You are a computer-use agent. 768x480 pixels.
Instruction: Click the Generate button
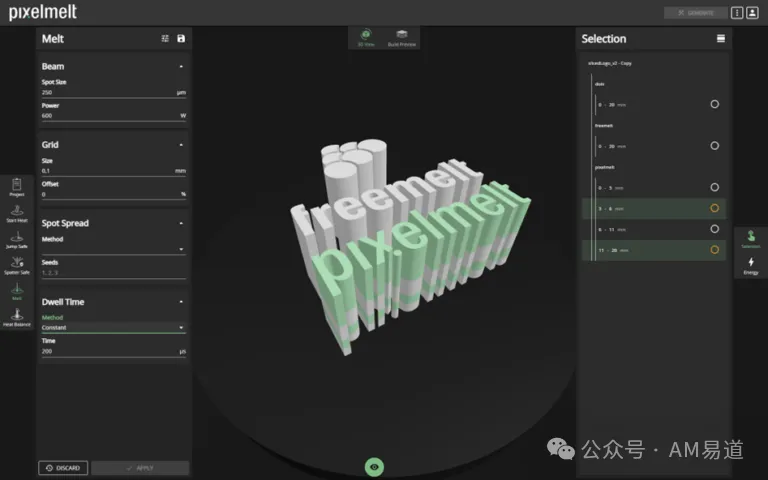click(696, 13)
